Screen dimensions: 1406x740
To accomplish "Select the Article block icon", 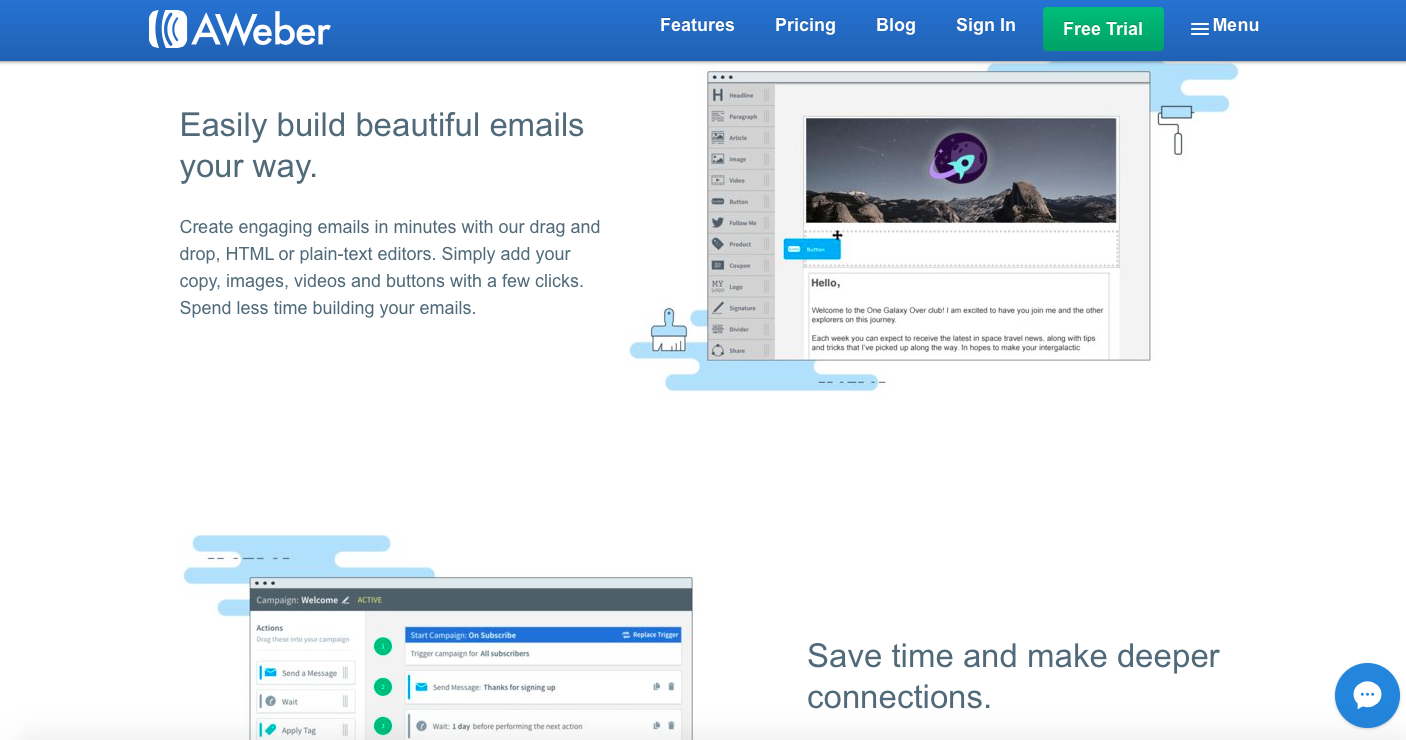I will pos(717,137).
